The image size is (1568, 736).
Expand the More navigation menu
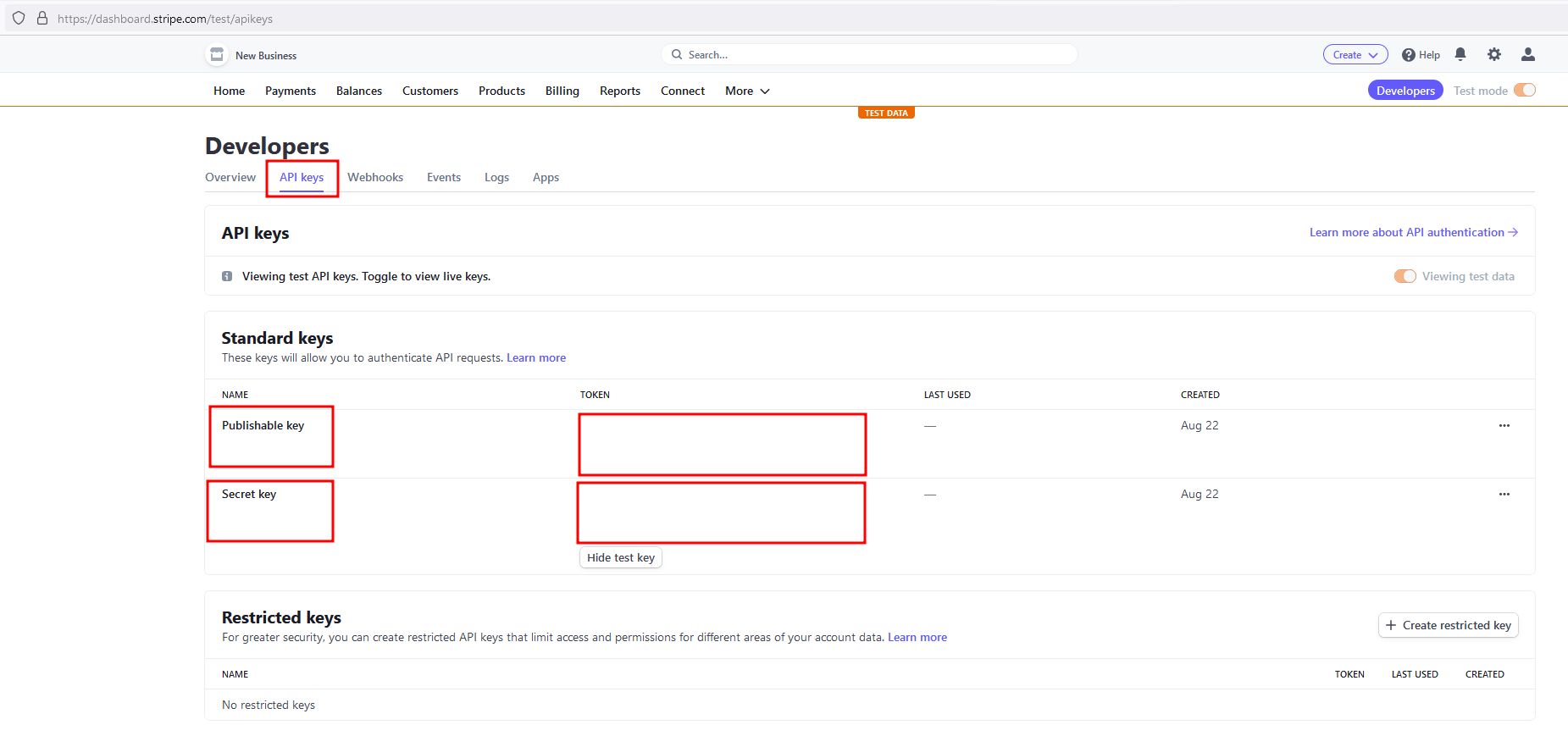coord(747,91)
